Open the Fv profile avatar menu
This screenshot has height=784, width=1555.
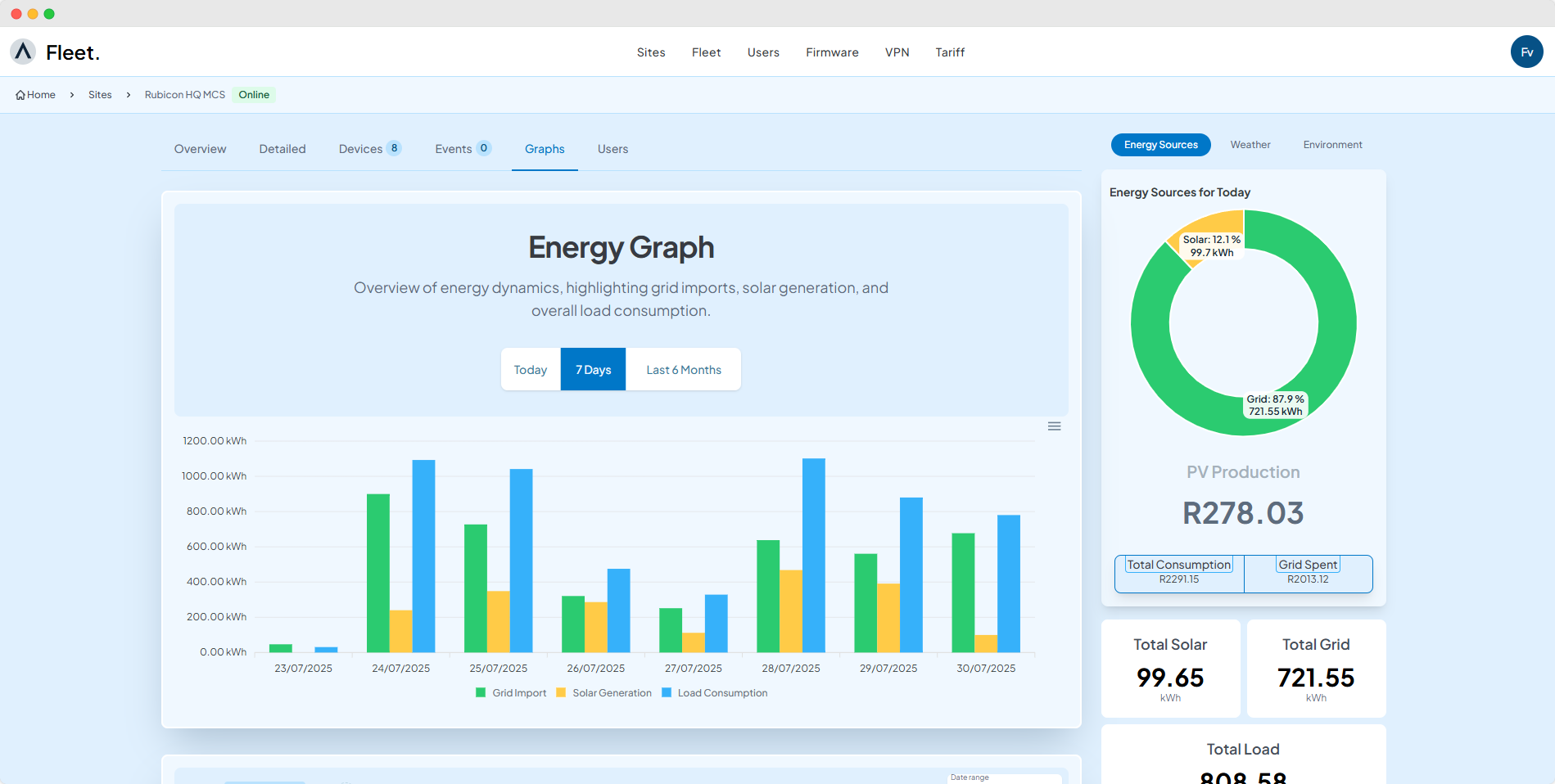(1526, 52)
